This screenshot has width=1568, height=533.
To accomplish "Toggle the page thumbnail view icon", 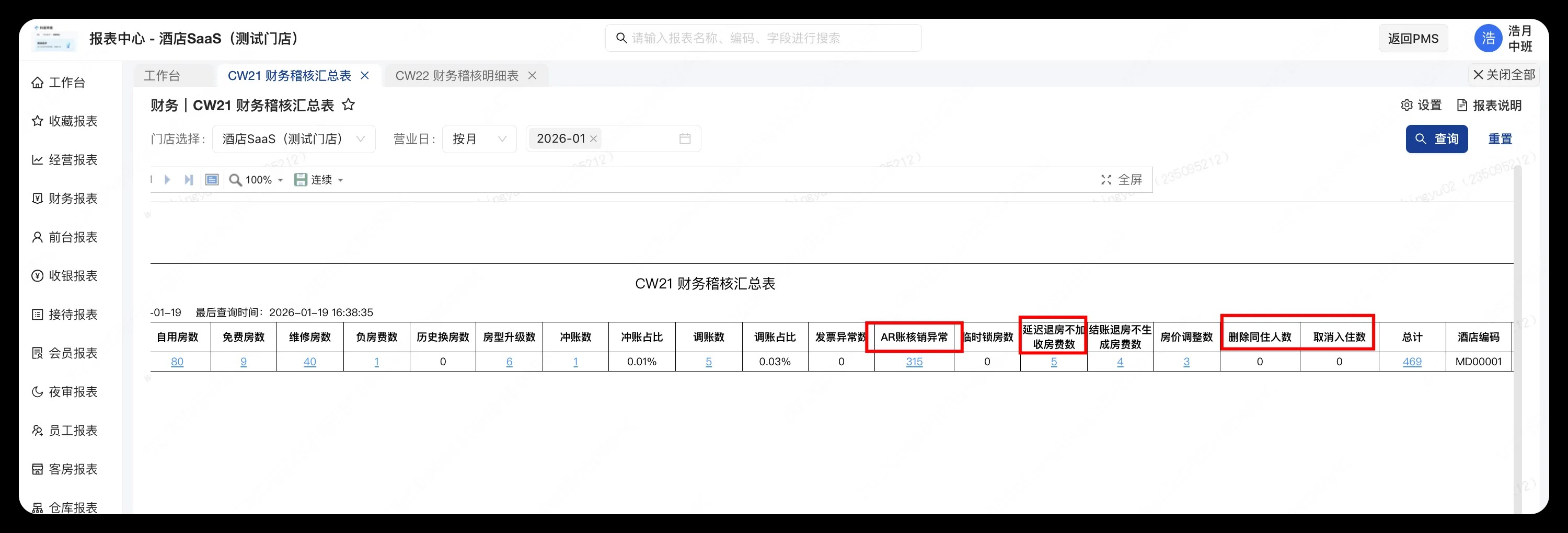I will (x=212, y=179).
